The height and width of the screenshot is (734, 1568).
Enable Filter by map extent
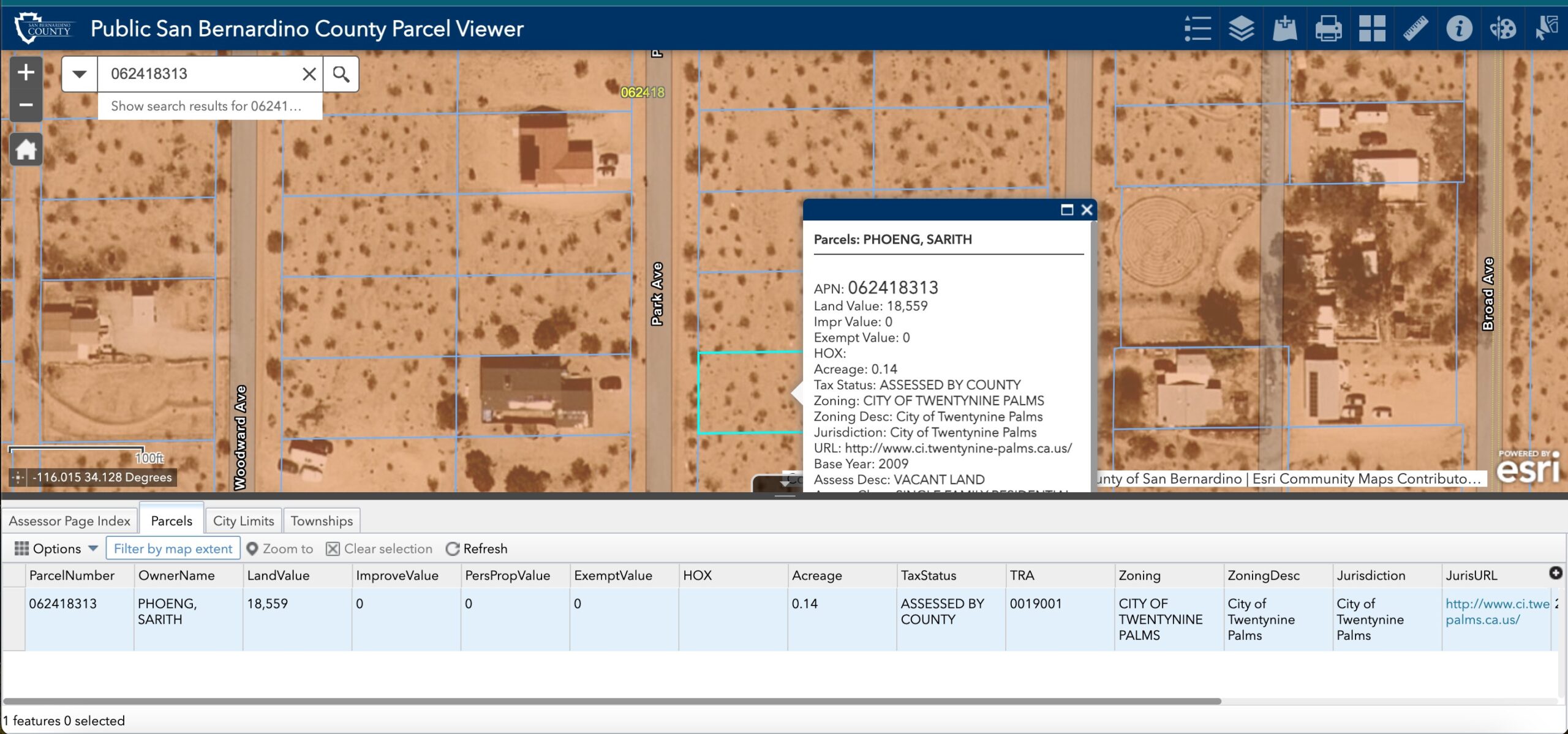point(173,548)
